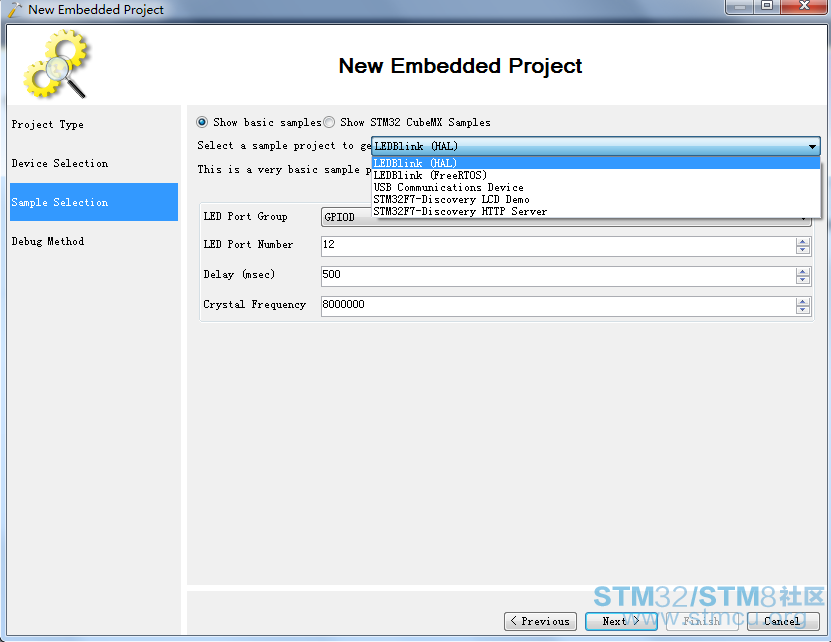The width and height of the screenshot is (831, 642).
Task: Choose USB Communications Device sample
Action: tap(596, 188)
